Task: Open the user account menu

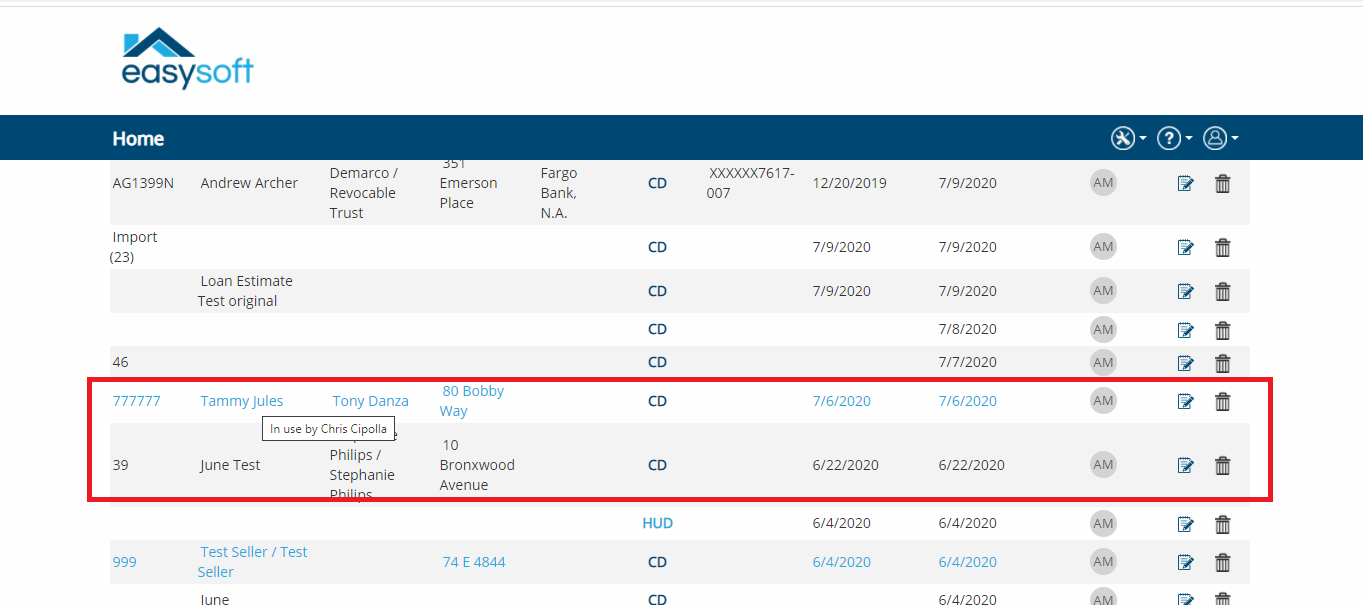Action: [1220, 138]
